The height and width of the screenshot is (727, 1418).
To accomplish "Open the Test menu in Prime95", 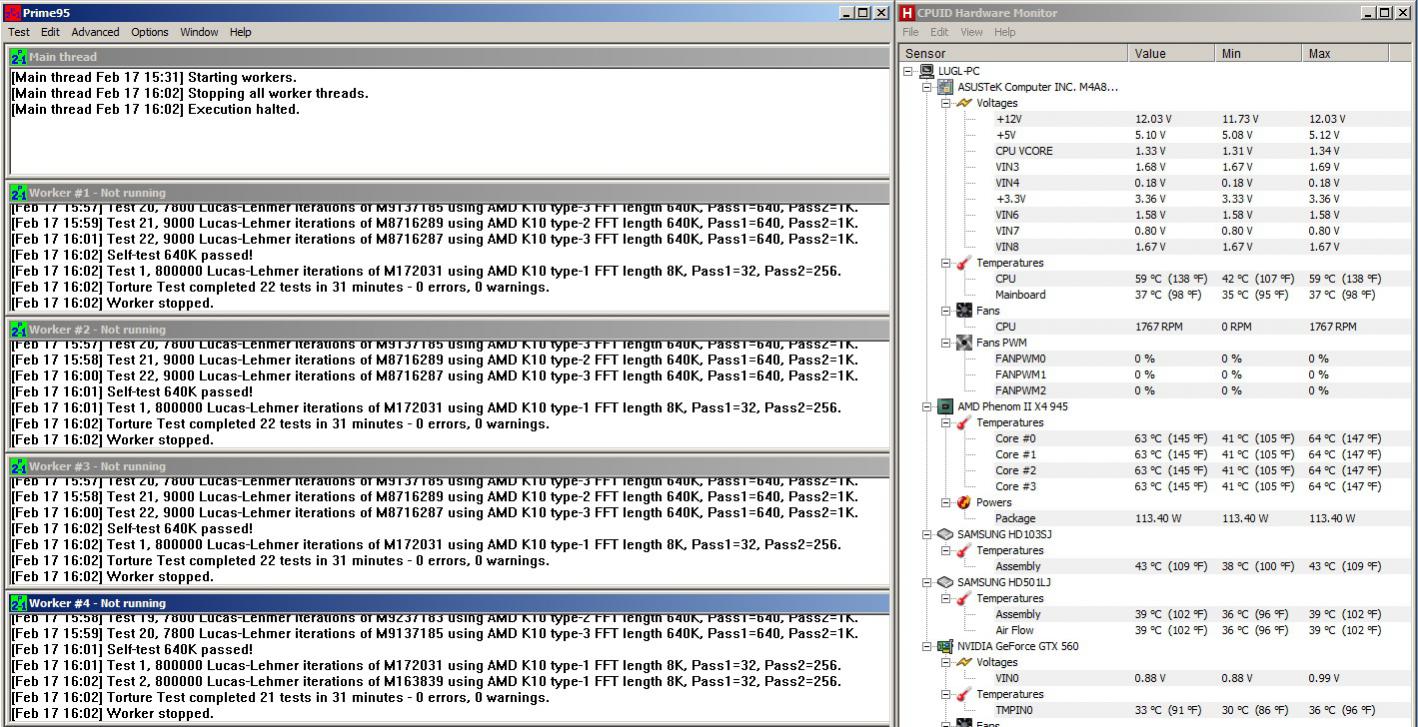I will [x=21, y=32].
